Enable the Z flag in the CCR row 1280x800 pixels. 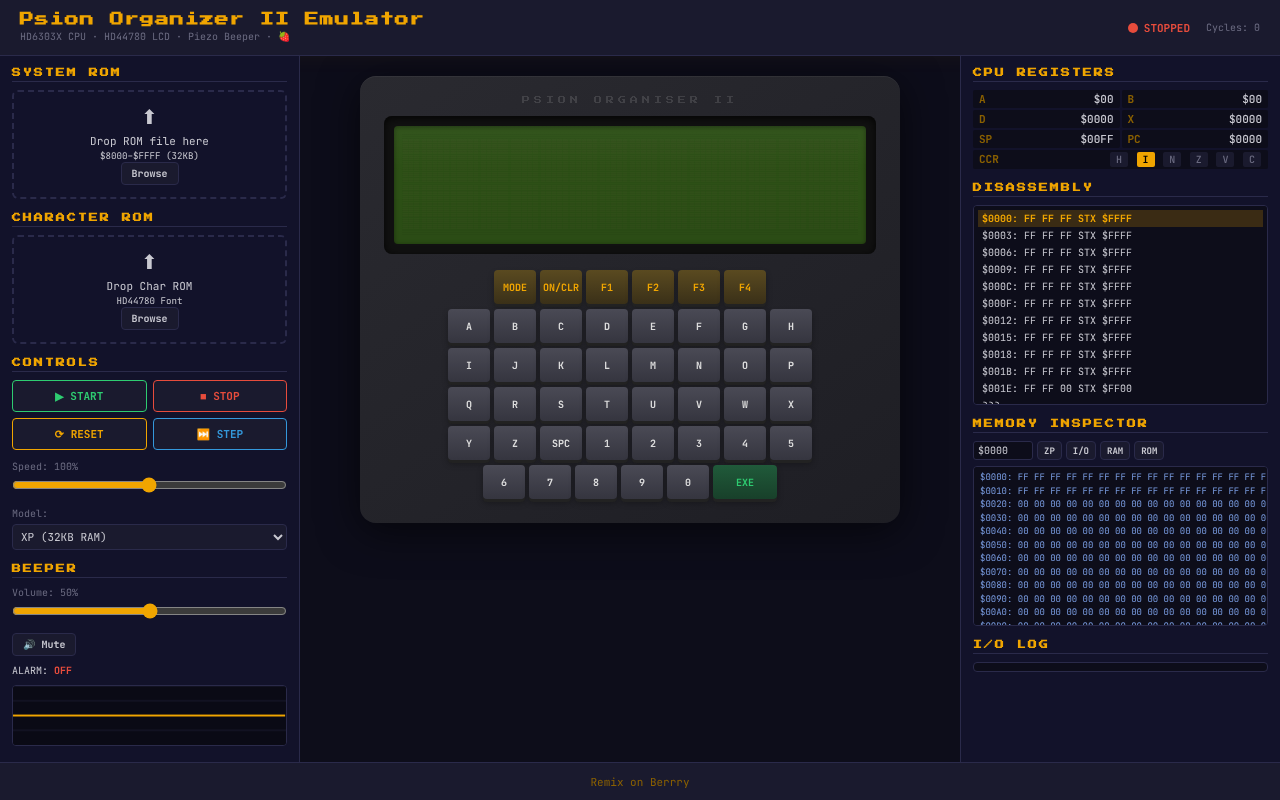pos(1198,159)
